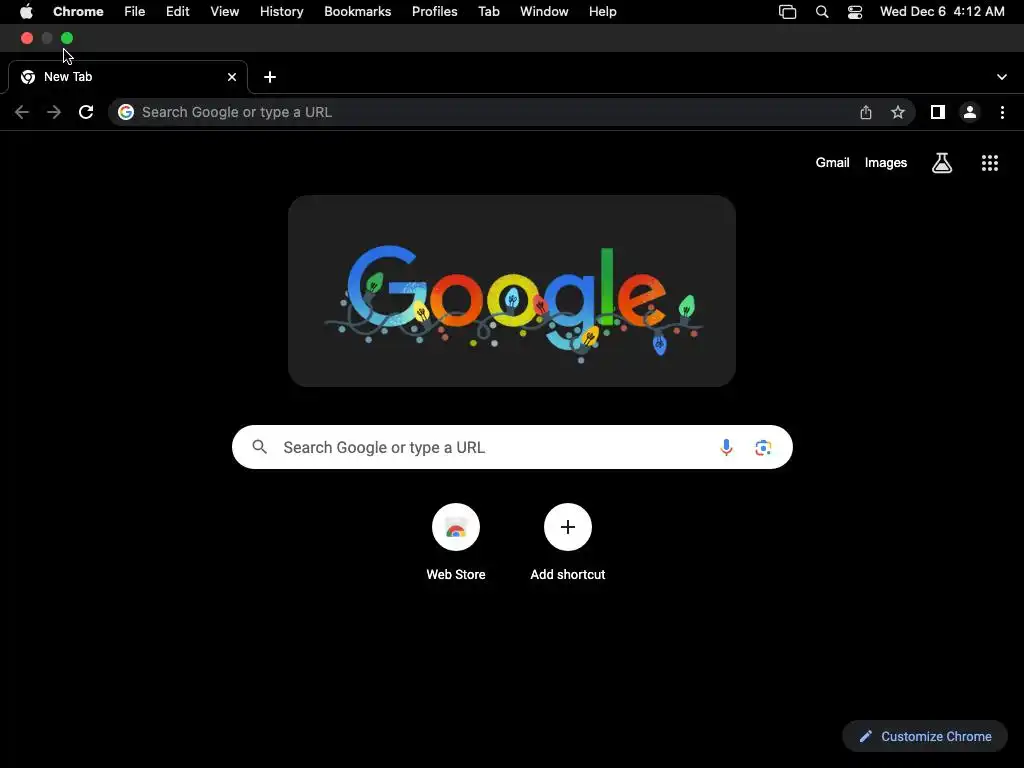Open the Tab menu

[488, 12]
